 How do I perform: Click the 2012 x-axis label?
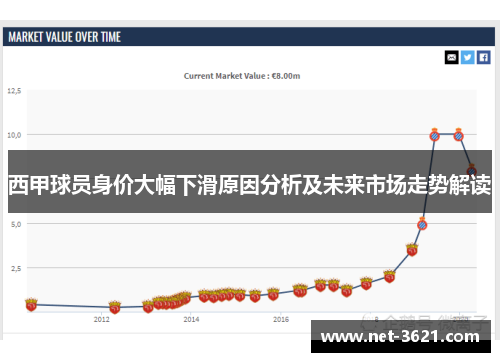click(x=102, y=319)
